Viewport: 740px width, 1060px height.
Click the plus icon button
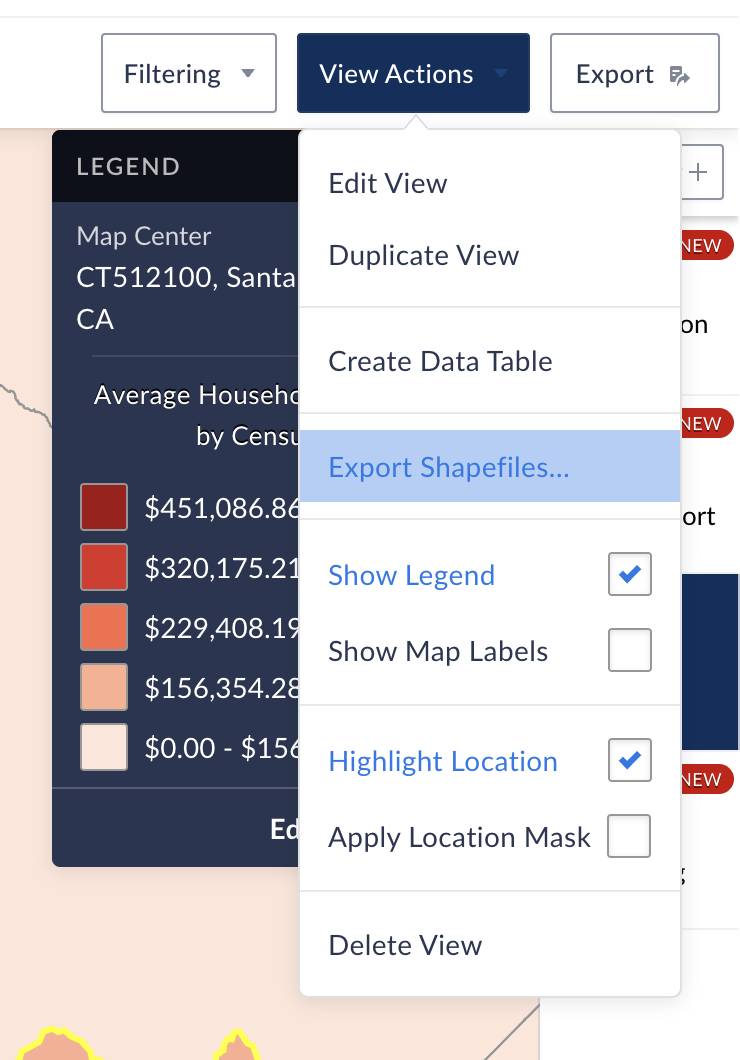click(x=699, y=172)
